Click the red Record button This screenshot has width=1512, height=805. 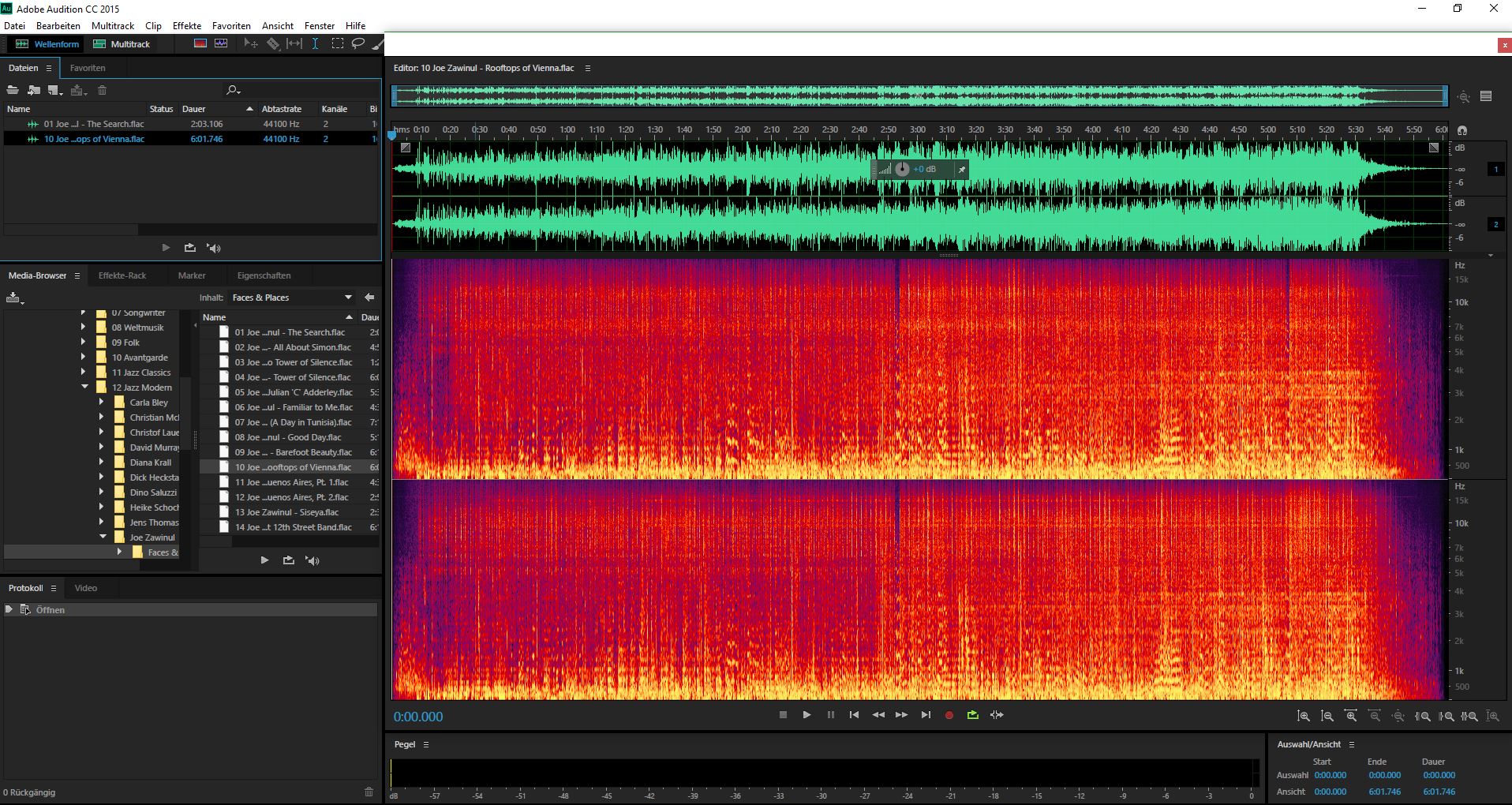pos(949,715)
